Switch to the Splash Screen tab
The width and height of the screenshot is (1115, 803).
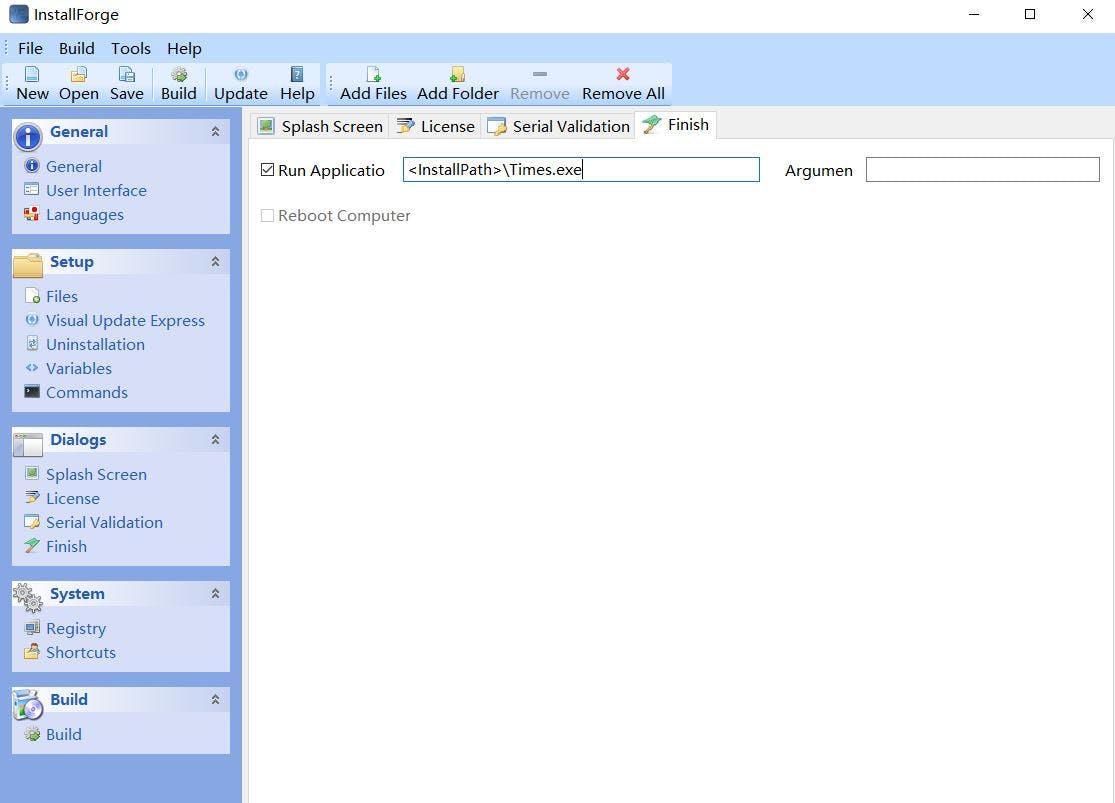click(320, 126)
